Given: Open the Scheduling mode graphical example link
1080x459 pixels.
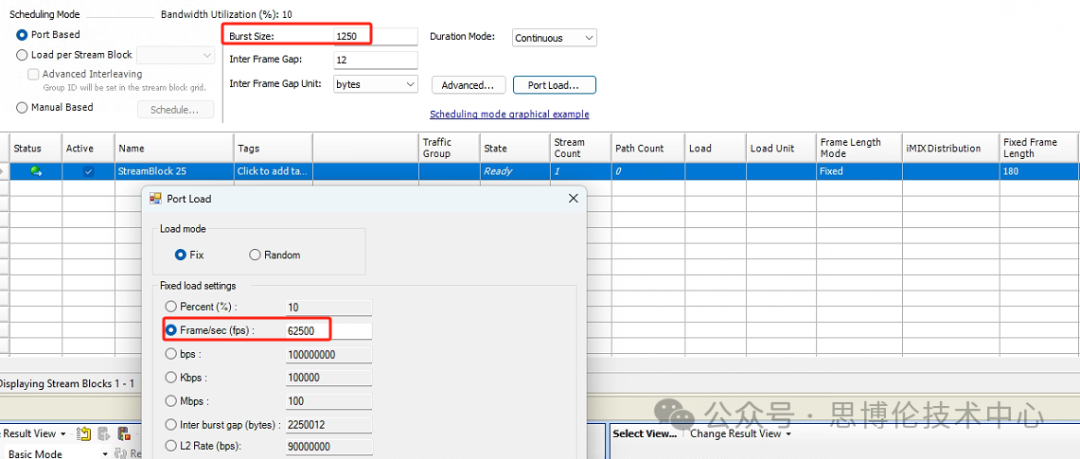Looking at the screenshot, I should point(509,114).
